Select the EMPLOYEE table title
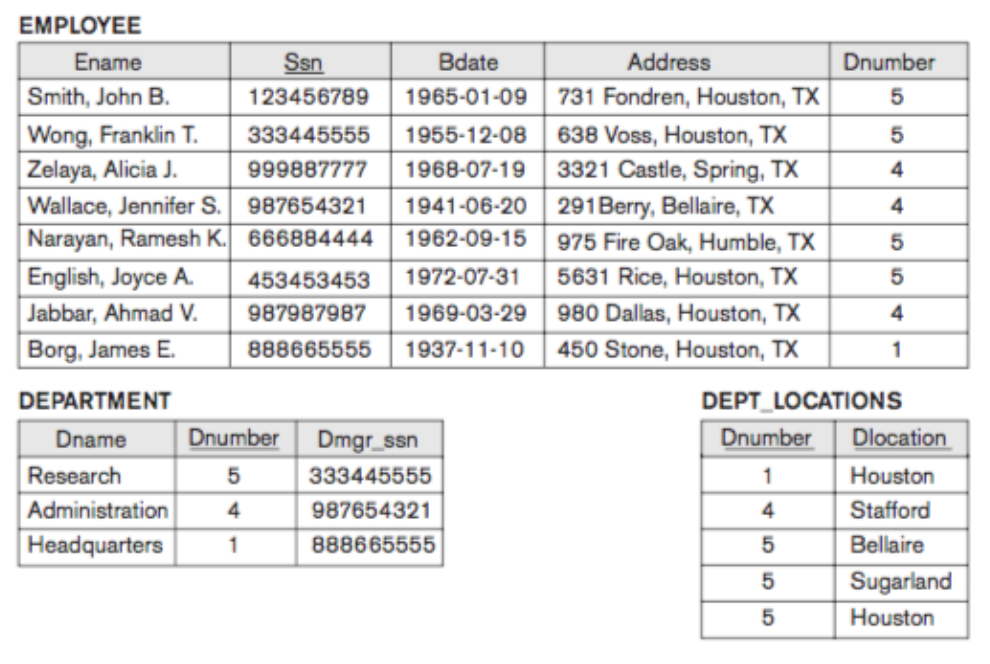The width and height of the screenshot is (990, 664). coord(81,22)
